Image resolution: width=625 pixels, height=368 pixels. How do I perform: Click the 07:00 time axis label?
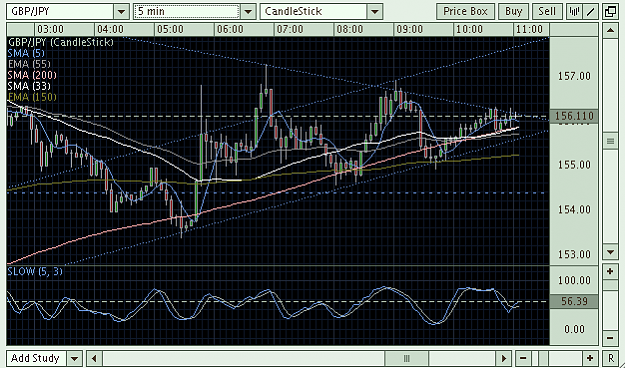click(290, 30)
